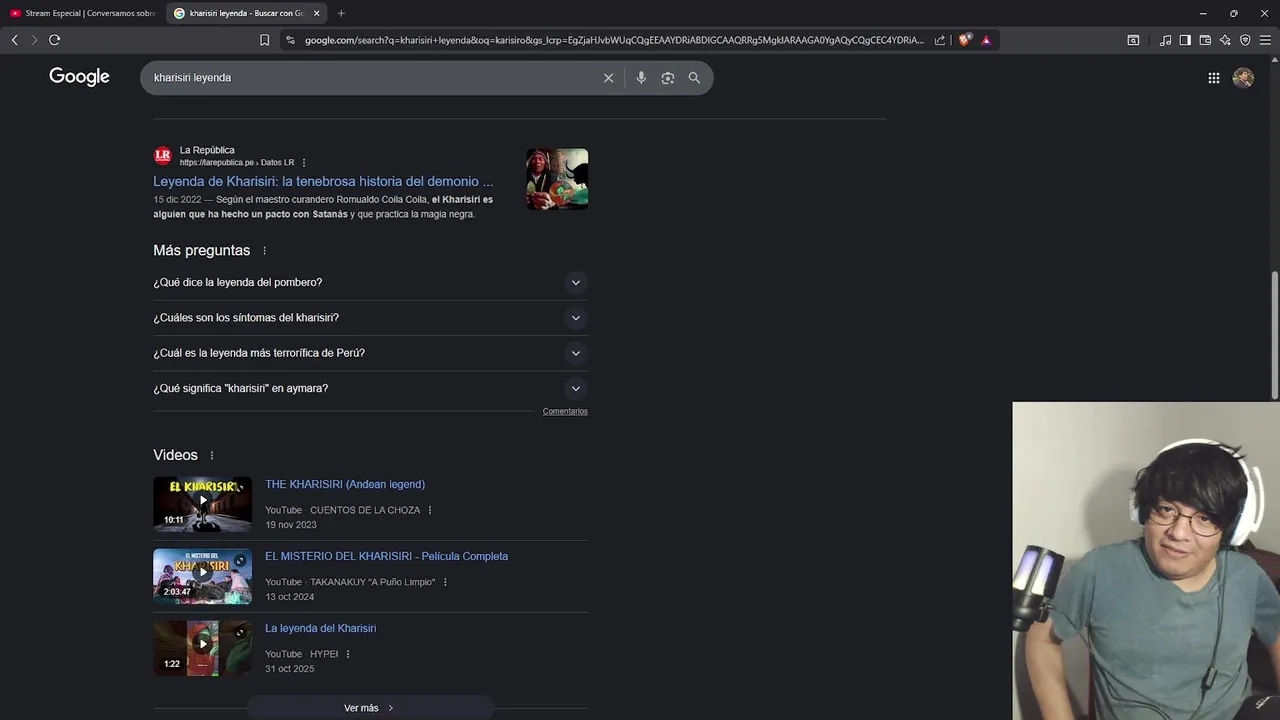The width and height of the screenshot is (1280, 720).
Task: Open options dots beside Videos heading
Action: (x=211, y=456)
